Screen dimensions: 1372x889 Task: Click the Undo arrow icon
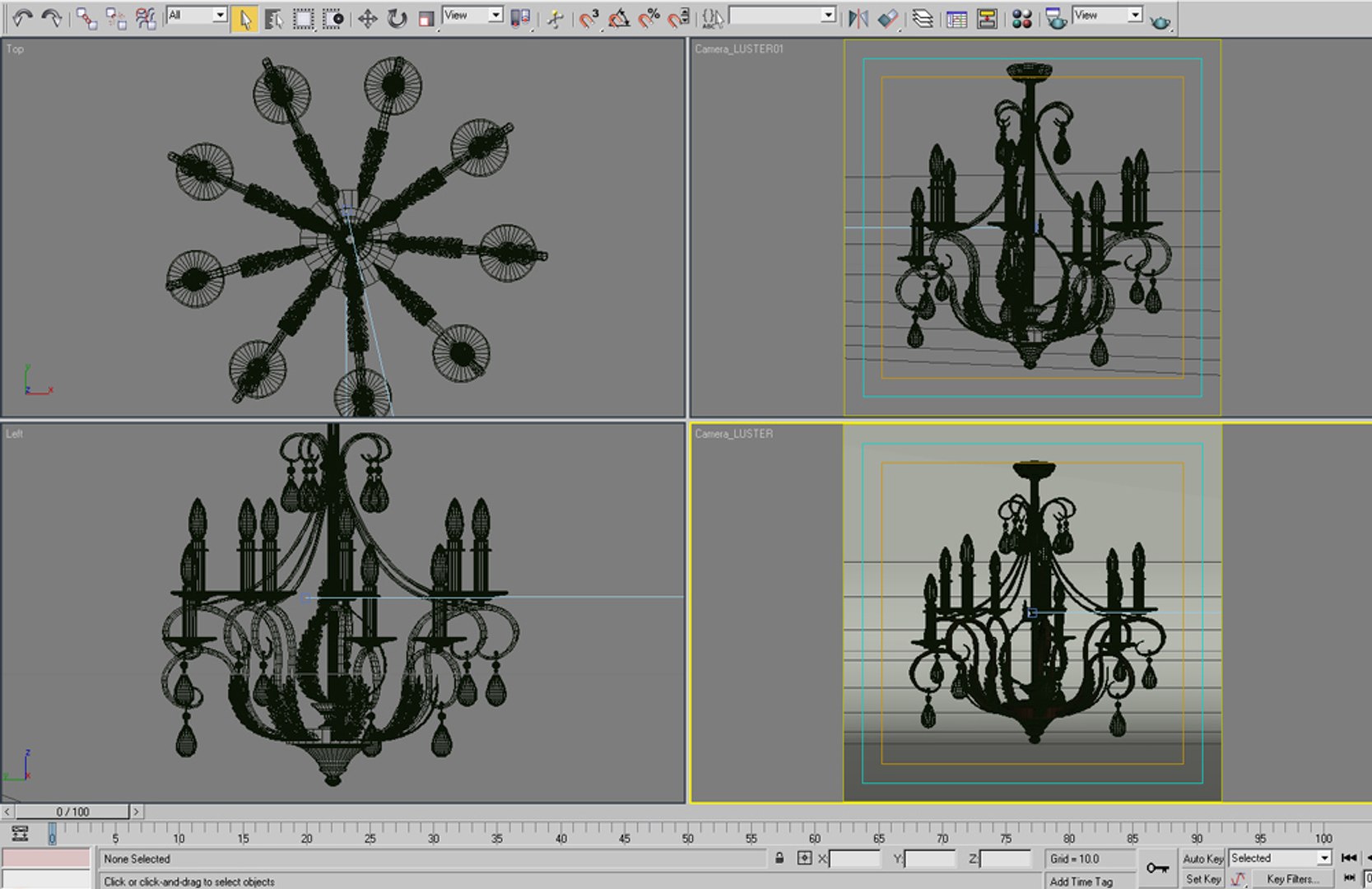pos(23,17)
